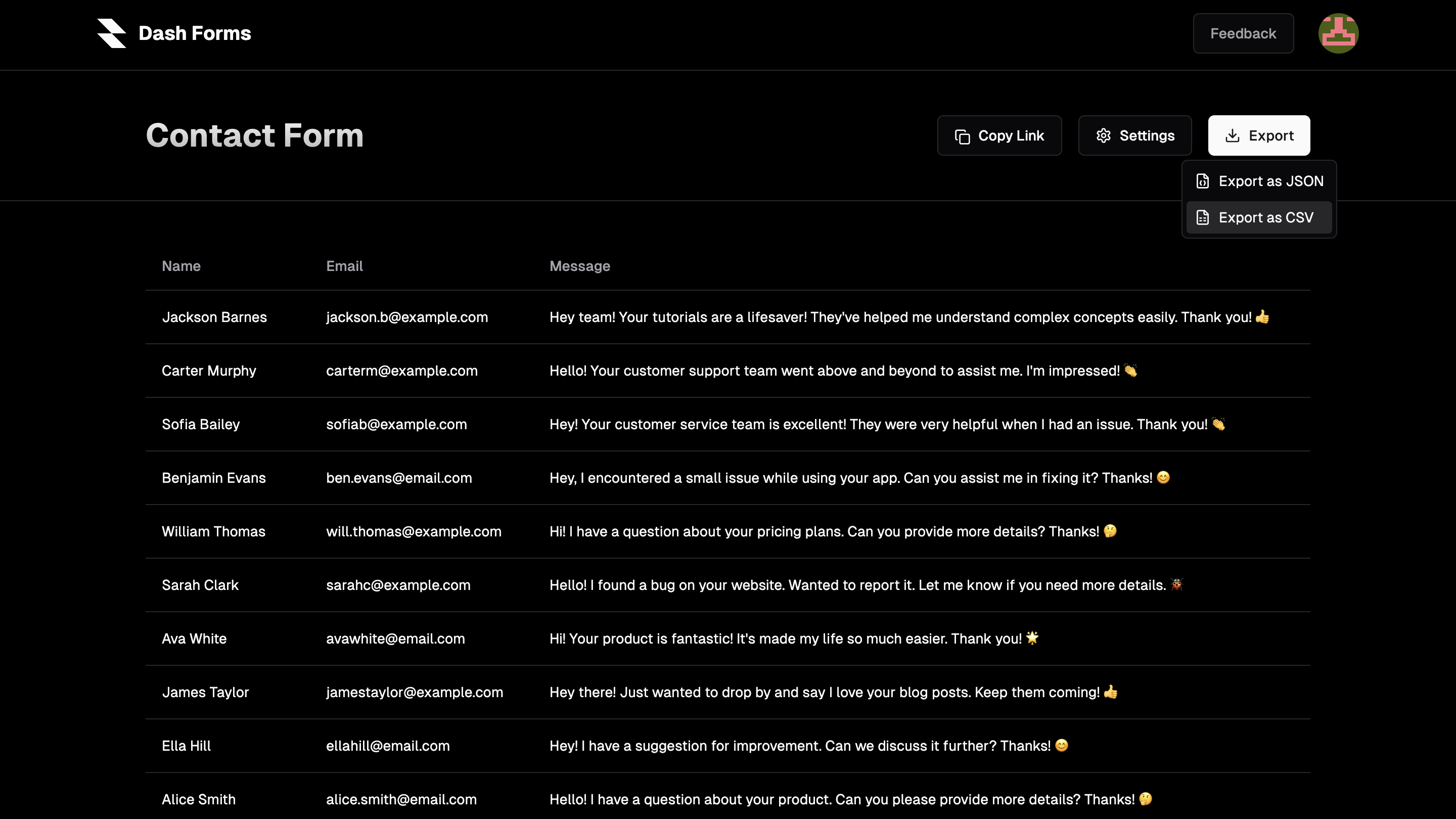
Task: Select jackson.b@example.com email cell
Action: 407,317
